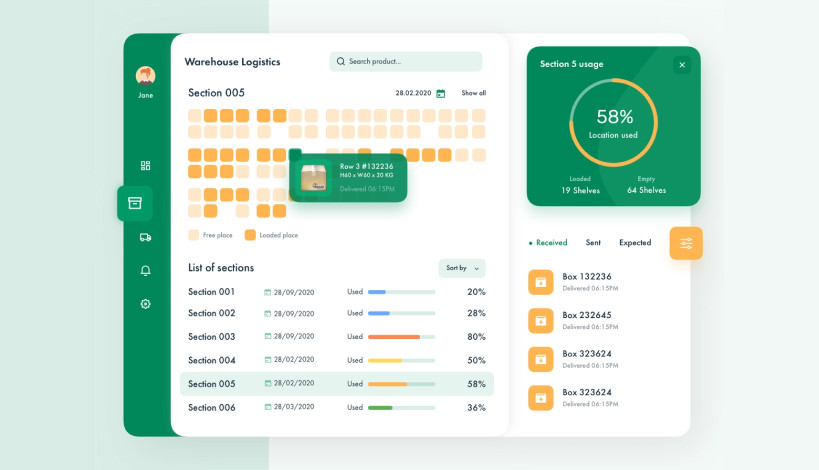Open the delivery truck icon in sidebar
Image resolution: width=819 pixels, height=470 pixels.
point(145,237)
